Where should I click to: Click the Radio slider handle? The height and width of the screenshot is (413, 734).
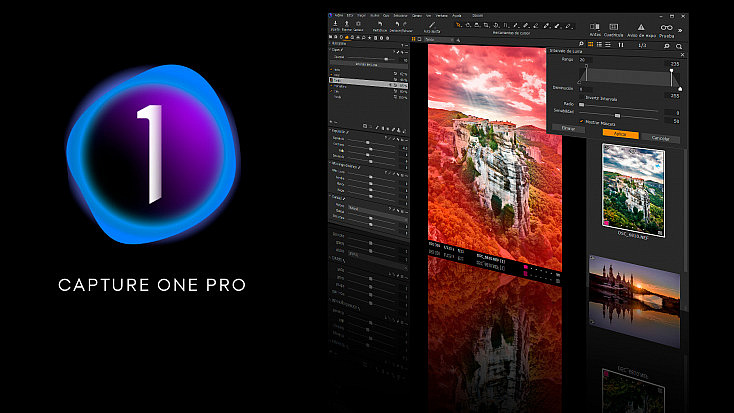click(x=581, y=105)
